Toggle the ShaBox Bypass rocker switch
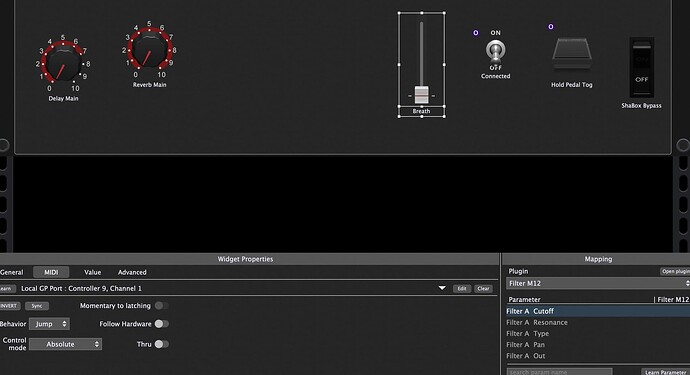 tap(642, 67)
